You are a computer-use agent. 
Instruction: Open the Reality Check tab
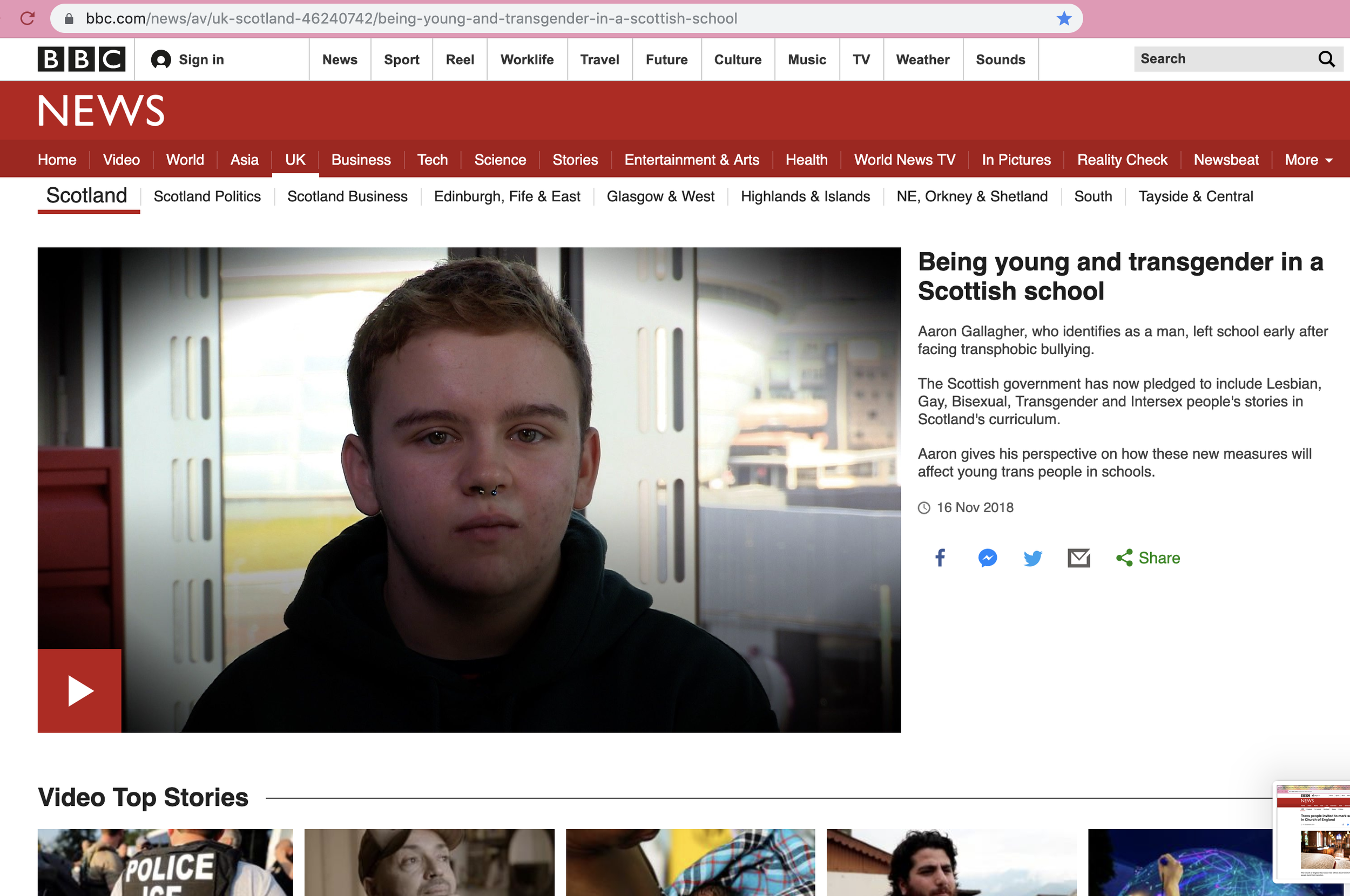click(x=1122, y=160)
